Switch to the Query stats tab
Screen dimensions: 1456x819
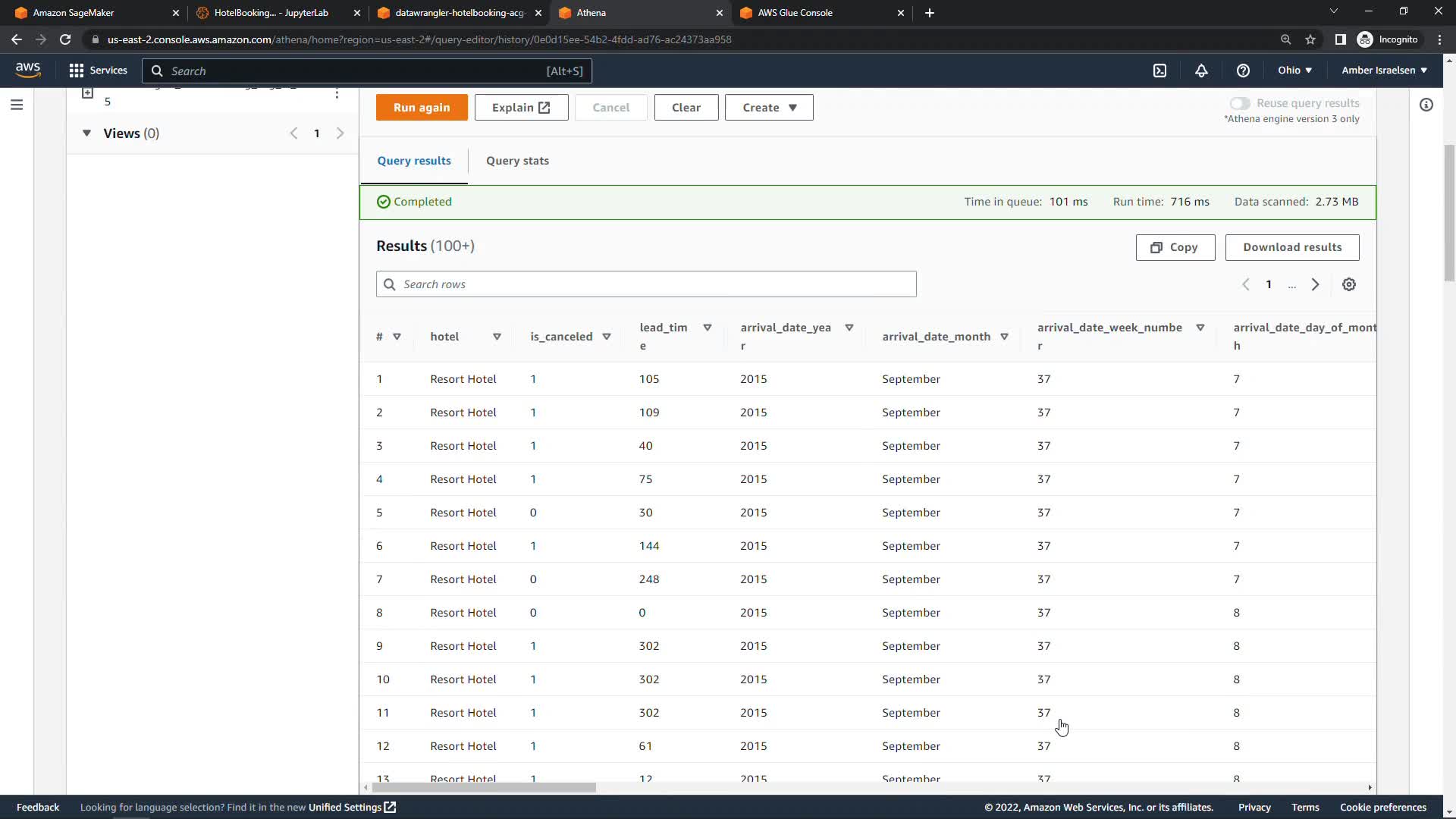[x=517, y=161]
